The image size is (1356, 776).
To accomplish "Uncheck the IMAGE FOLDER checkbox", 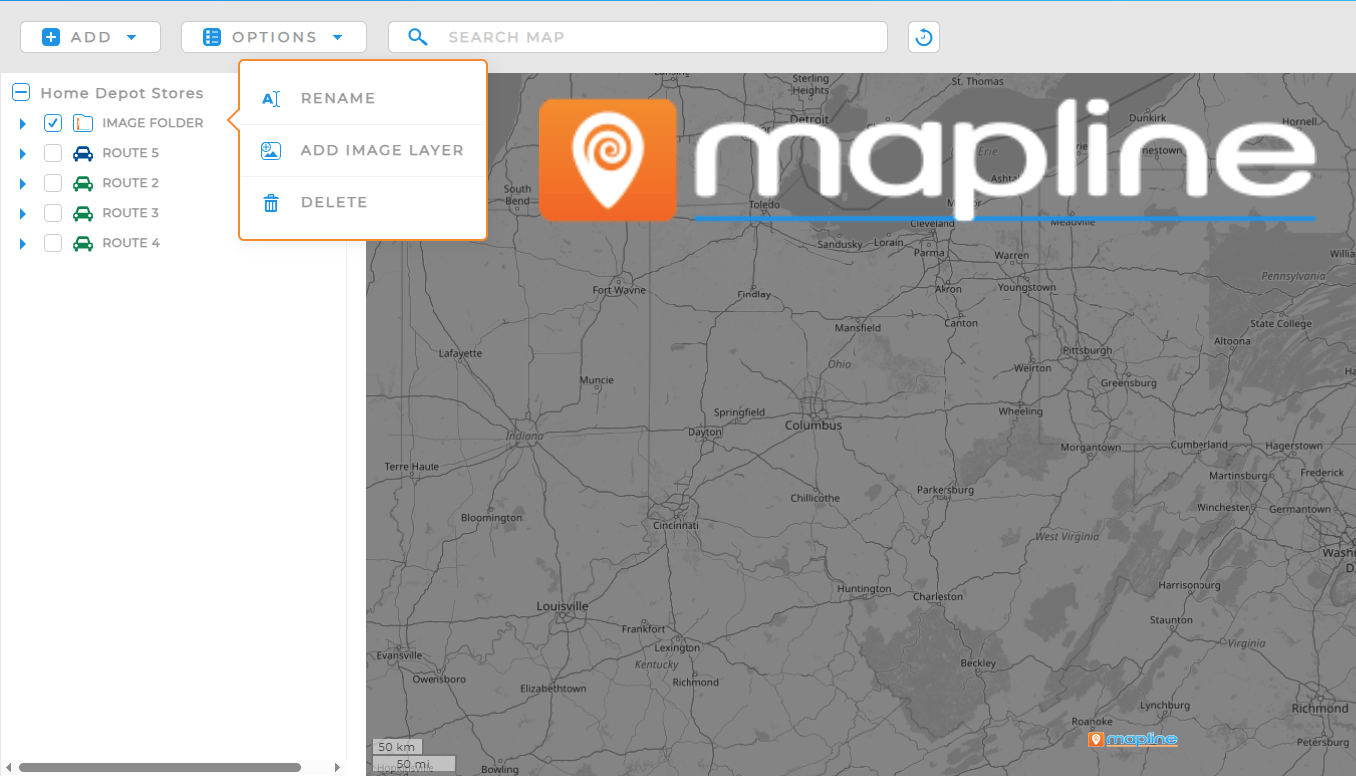I will click(53, 123).
